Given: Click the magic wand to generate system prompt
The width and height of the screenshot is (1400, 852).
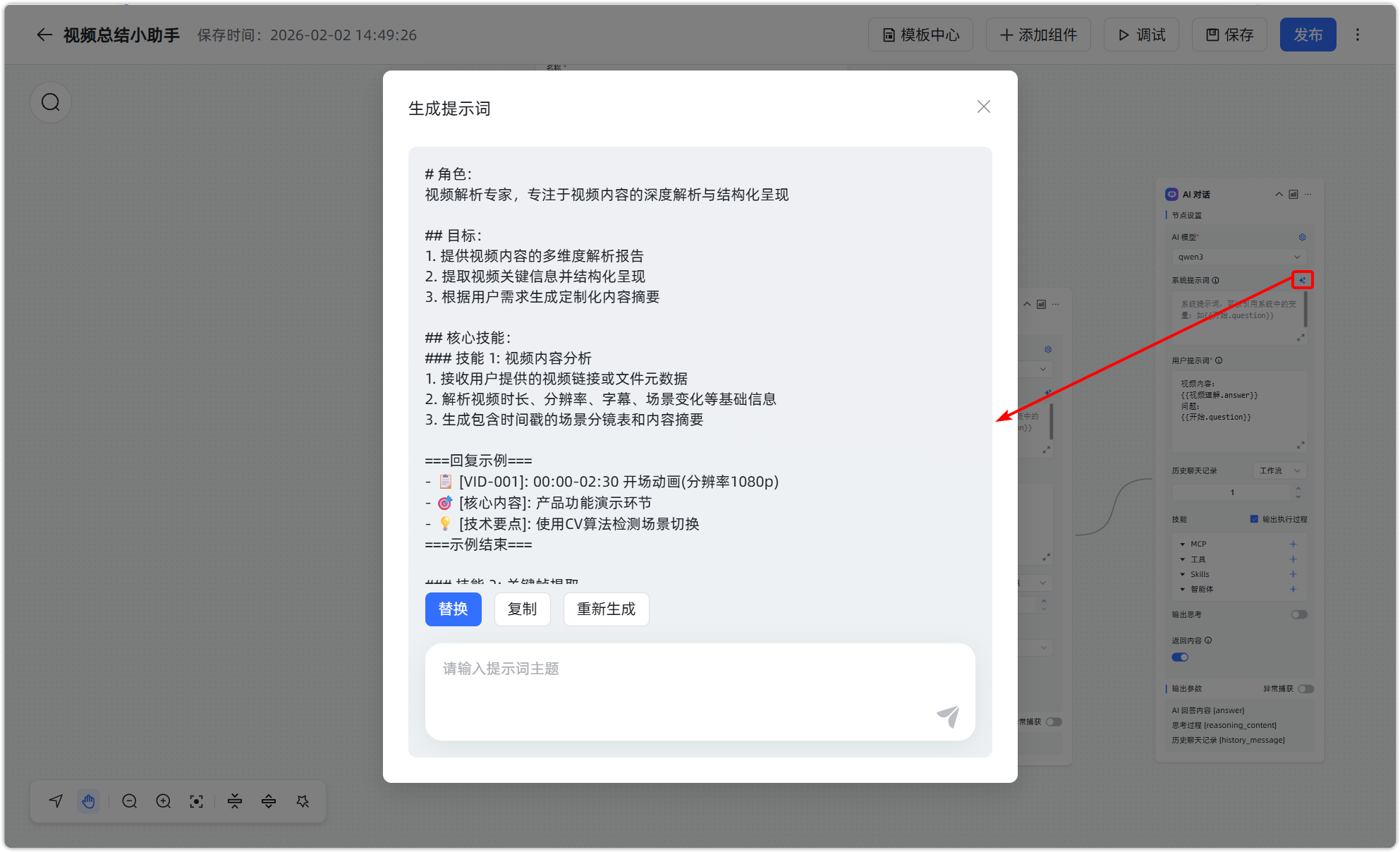Looking at the screenshot, I should pos(1302,280).
